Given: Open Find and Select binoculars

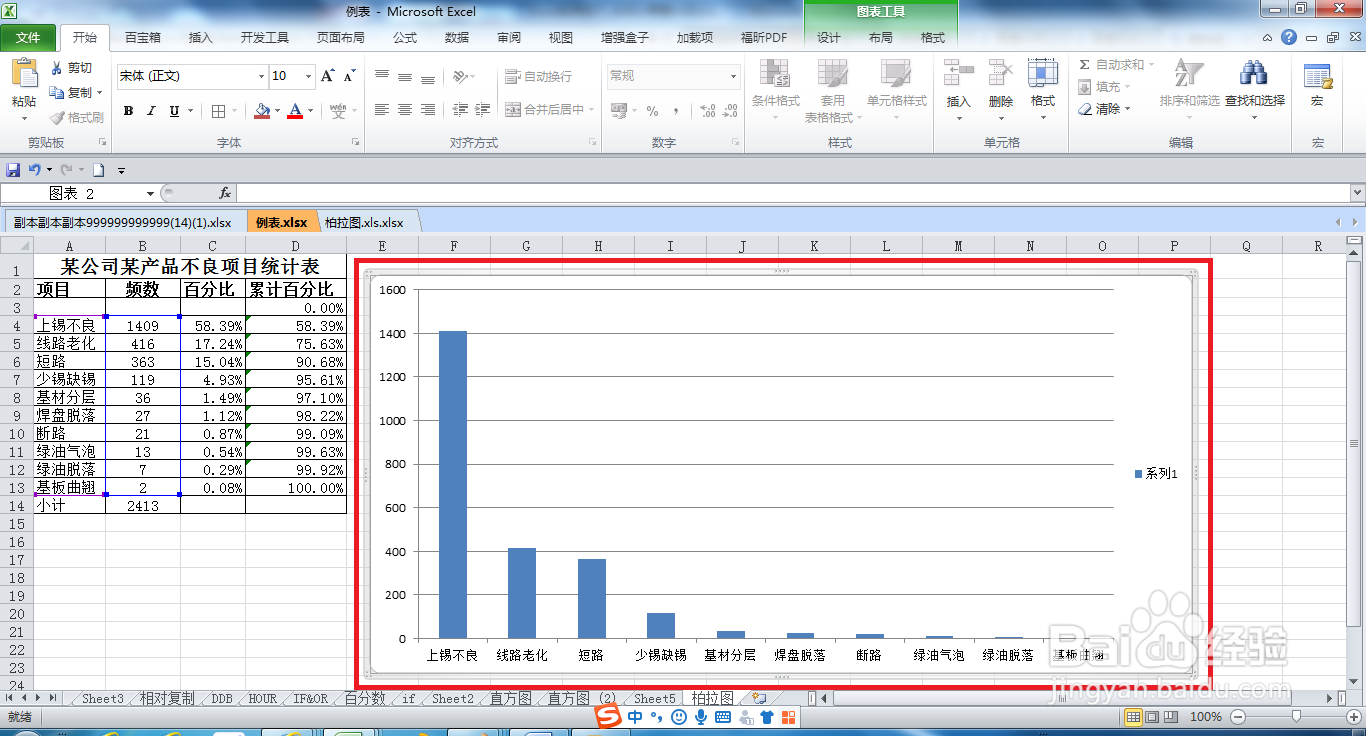Looking at the screenshot, I should [1254, 73].
